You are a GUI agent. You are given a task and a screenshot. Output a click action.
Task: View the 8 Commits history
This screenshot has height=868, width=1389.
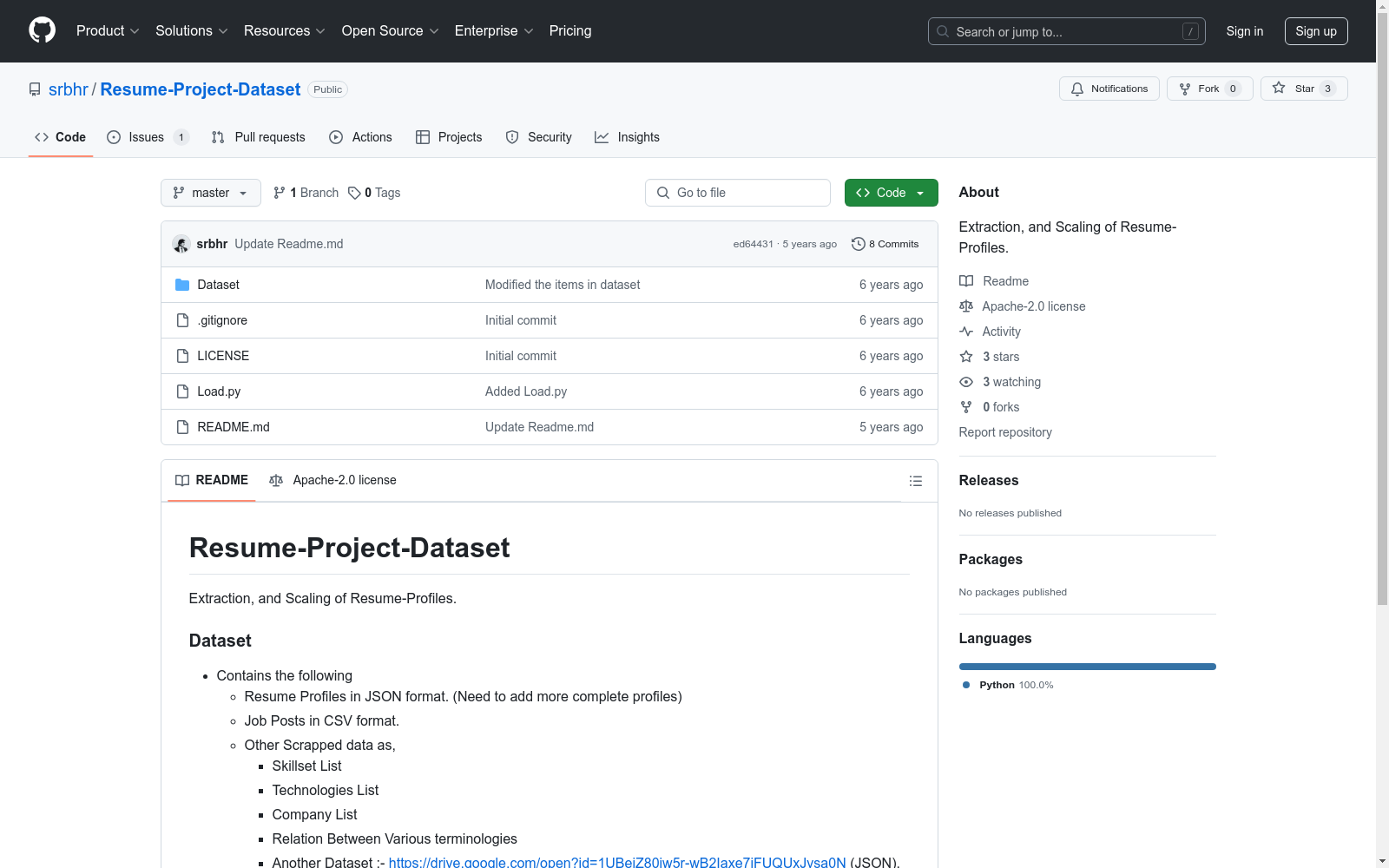885,244
